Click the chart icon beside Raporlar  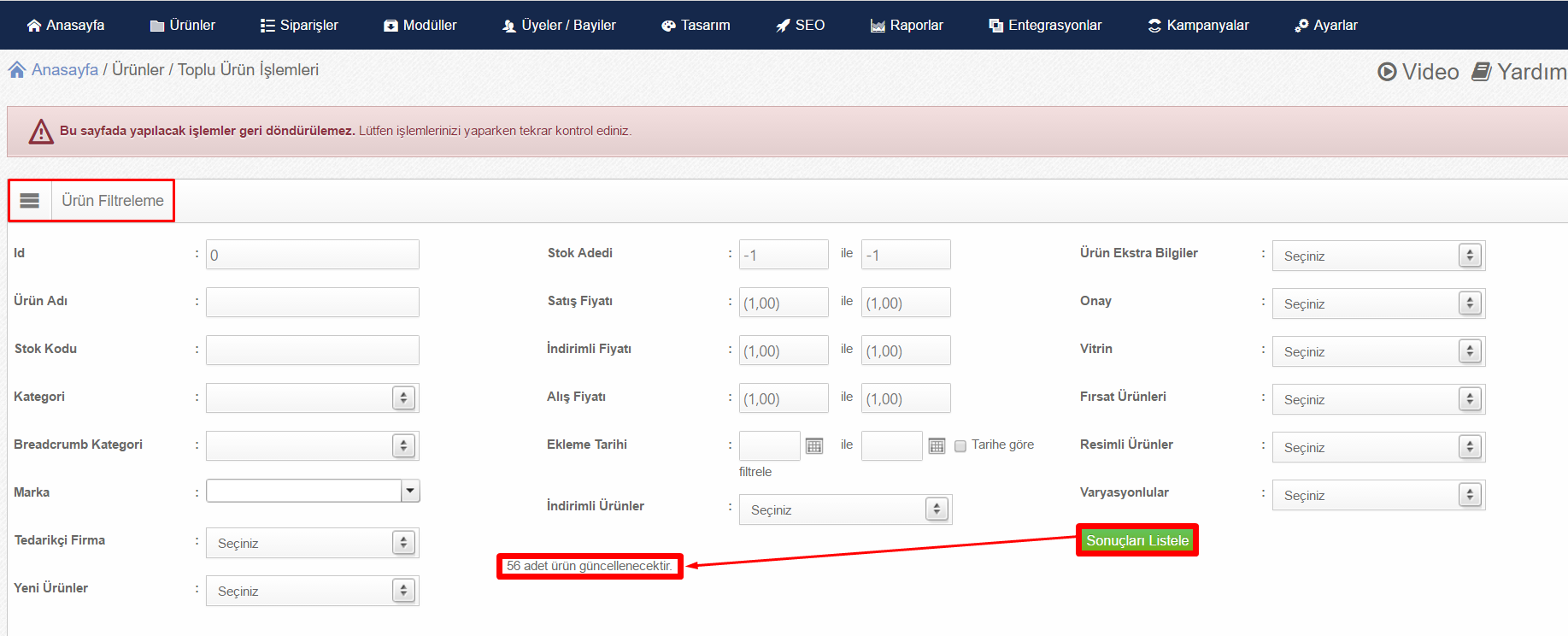[878, 26]
